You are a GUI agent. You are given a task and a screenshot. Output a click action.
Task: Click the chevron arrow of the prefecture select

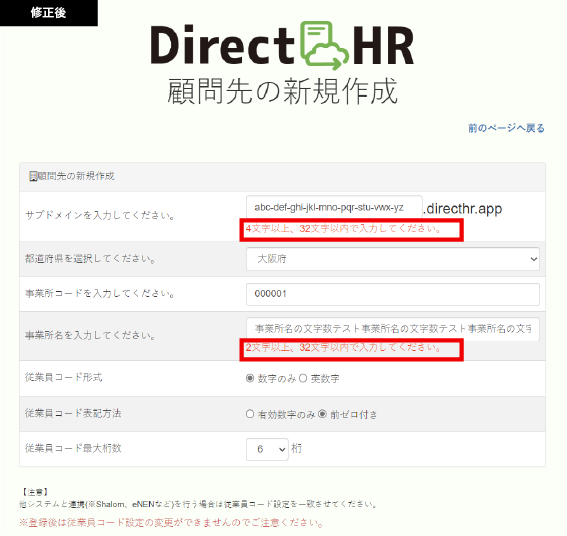point(533,259)
